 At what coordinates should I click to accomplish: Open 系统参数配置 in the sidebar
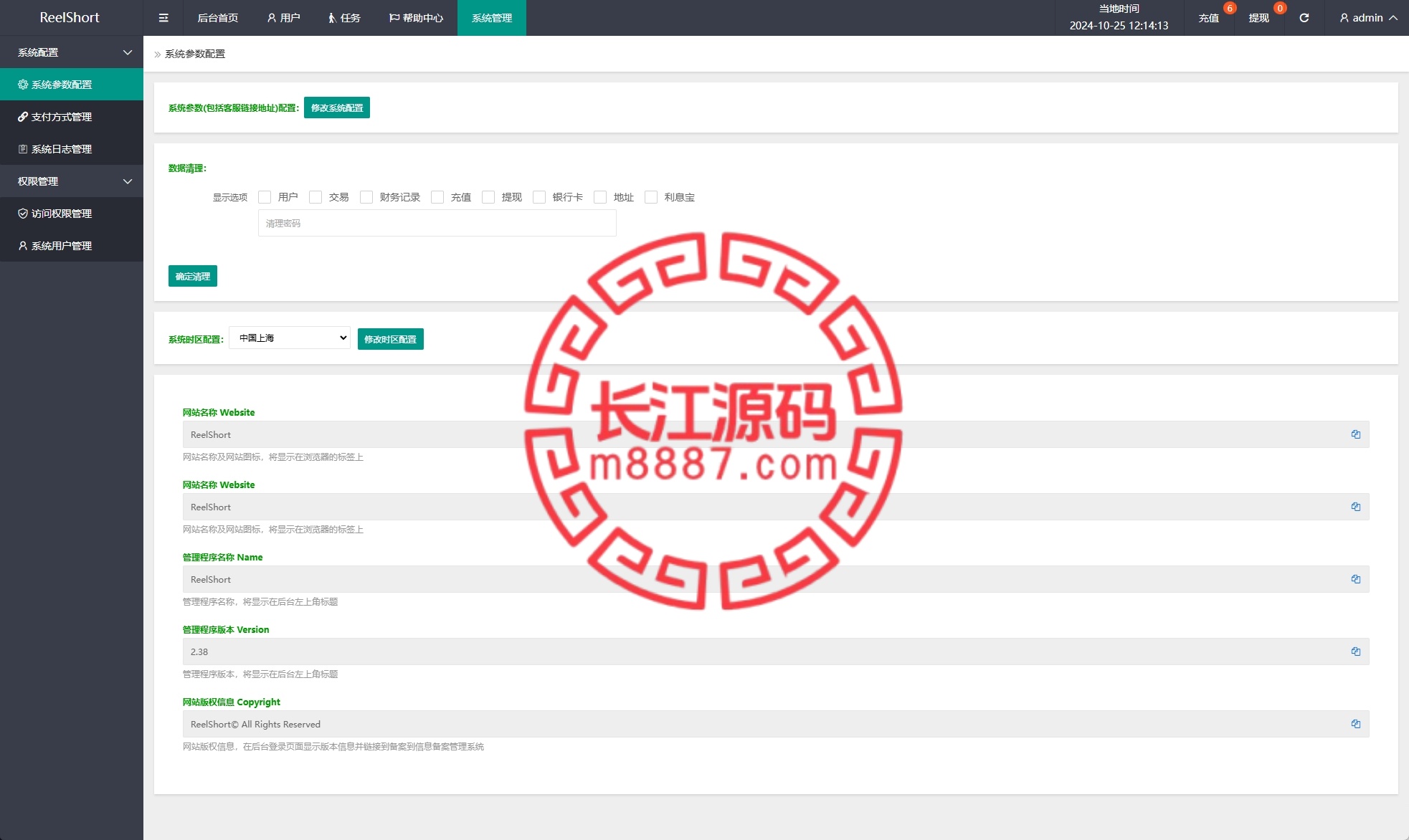[x=72, y=85]
